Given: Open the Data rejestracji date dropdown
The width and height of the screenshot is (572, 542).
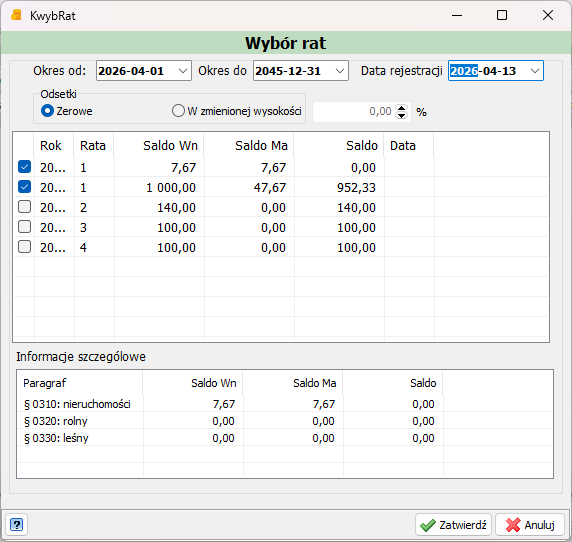Looking at the screenshot, I should coord(535,71).
